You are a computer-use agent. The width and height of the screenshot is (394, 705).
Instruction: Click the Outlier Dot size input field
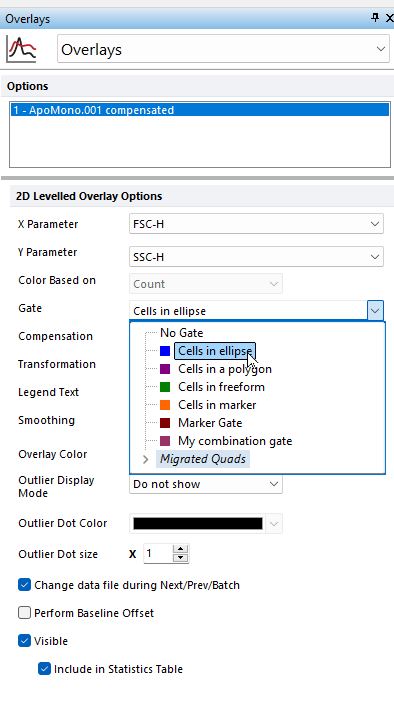click(158, 553)
